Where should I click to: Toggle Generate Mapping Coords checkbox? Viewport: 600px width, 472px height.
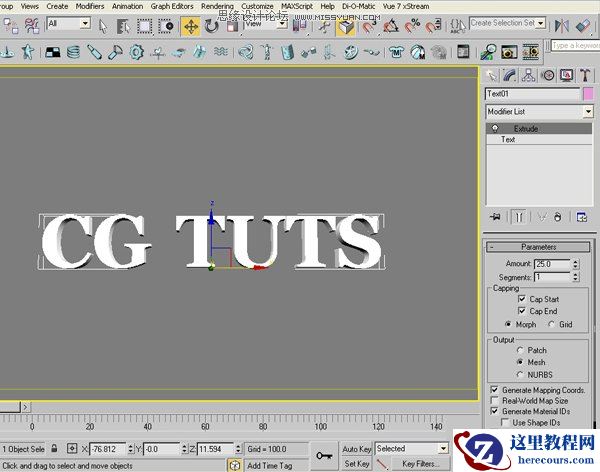point(494,390)
